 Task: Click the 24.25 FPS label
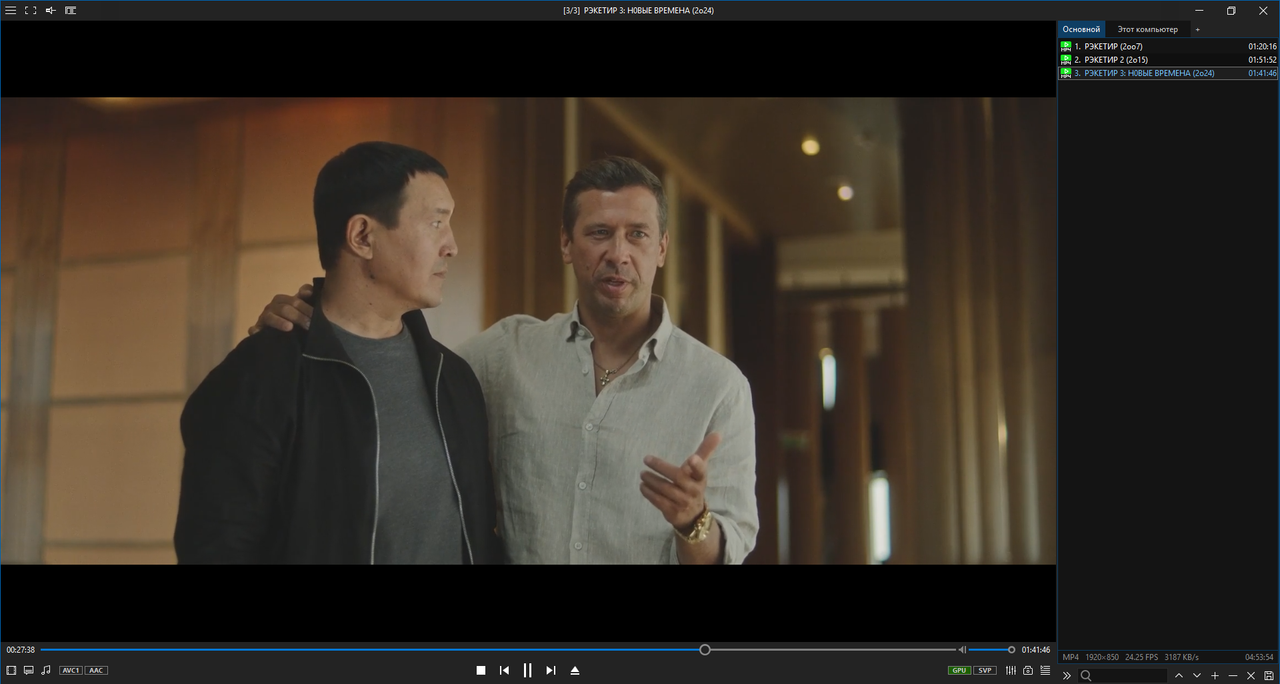click(1142, 657)
